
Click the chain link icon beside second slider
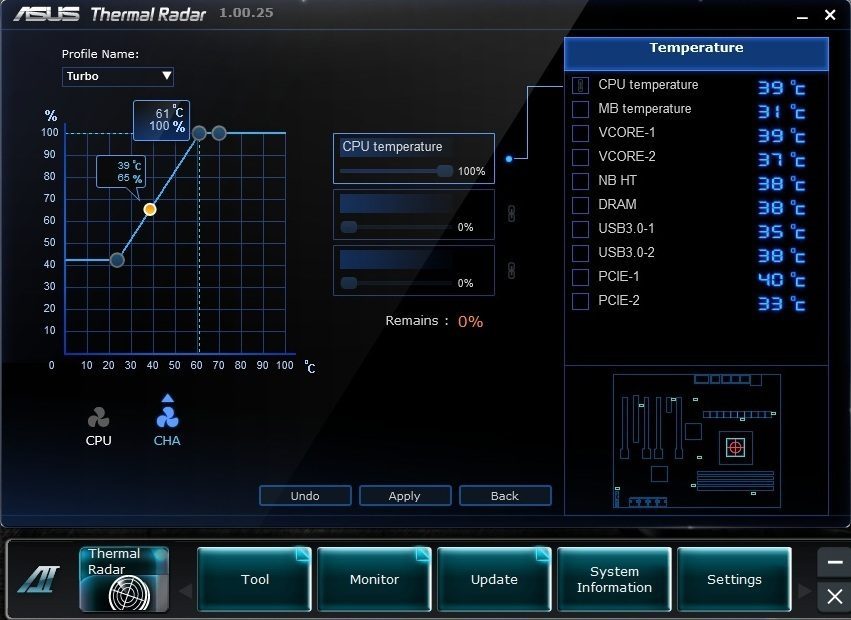511,213
